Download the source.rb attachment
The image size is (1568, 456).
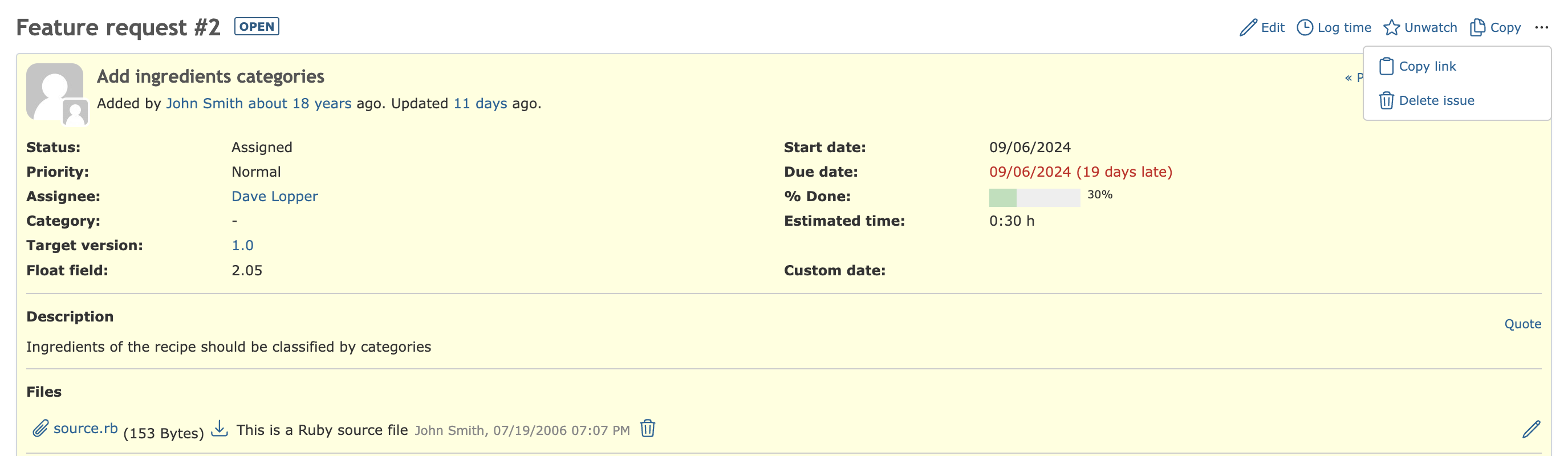coord(219,429)
